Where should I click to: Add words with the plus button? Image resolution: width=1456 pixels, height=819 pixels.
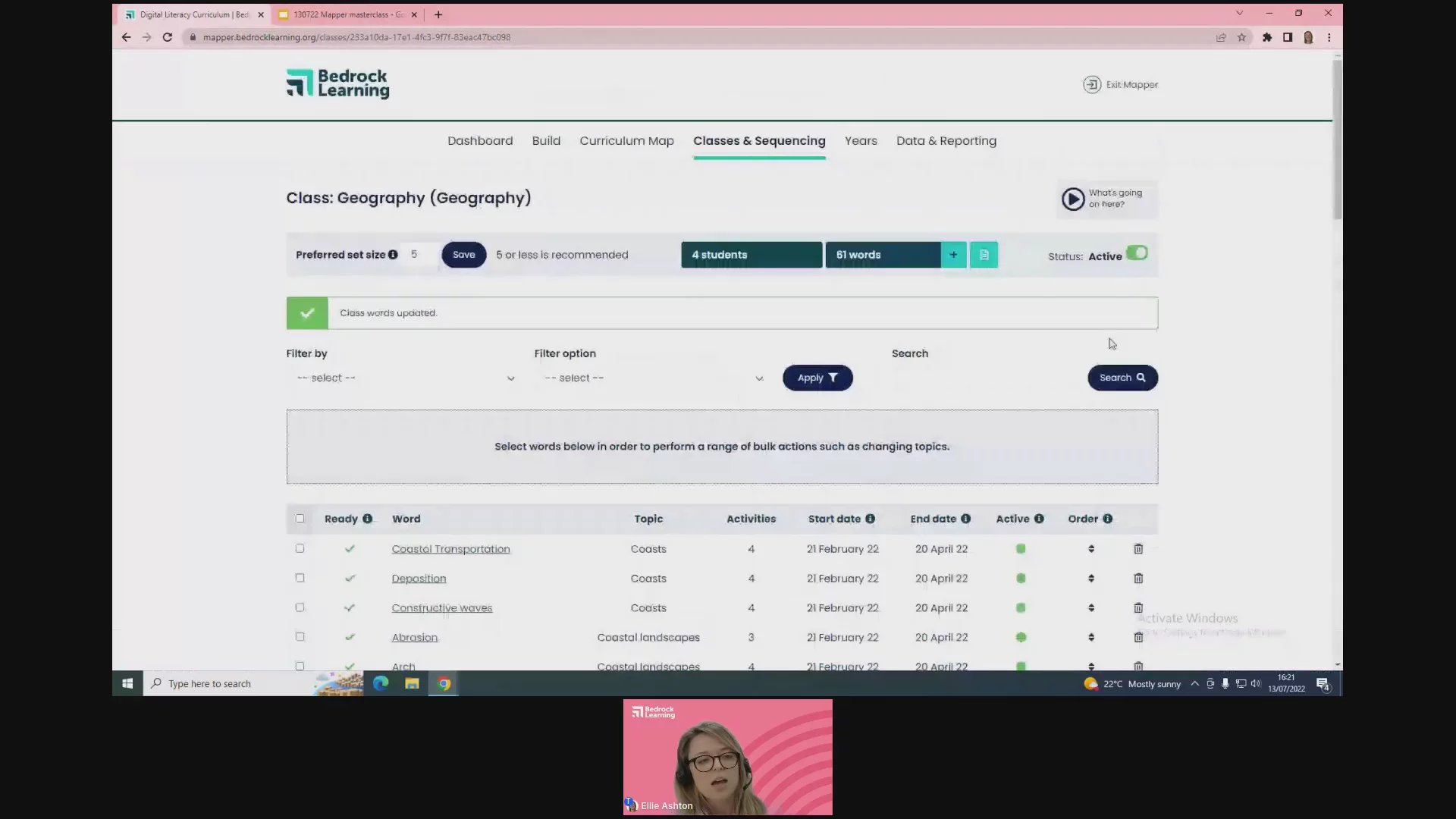click(x=953, y=255)
